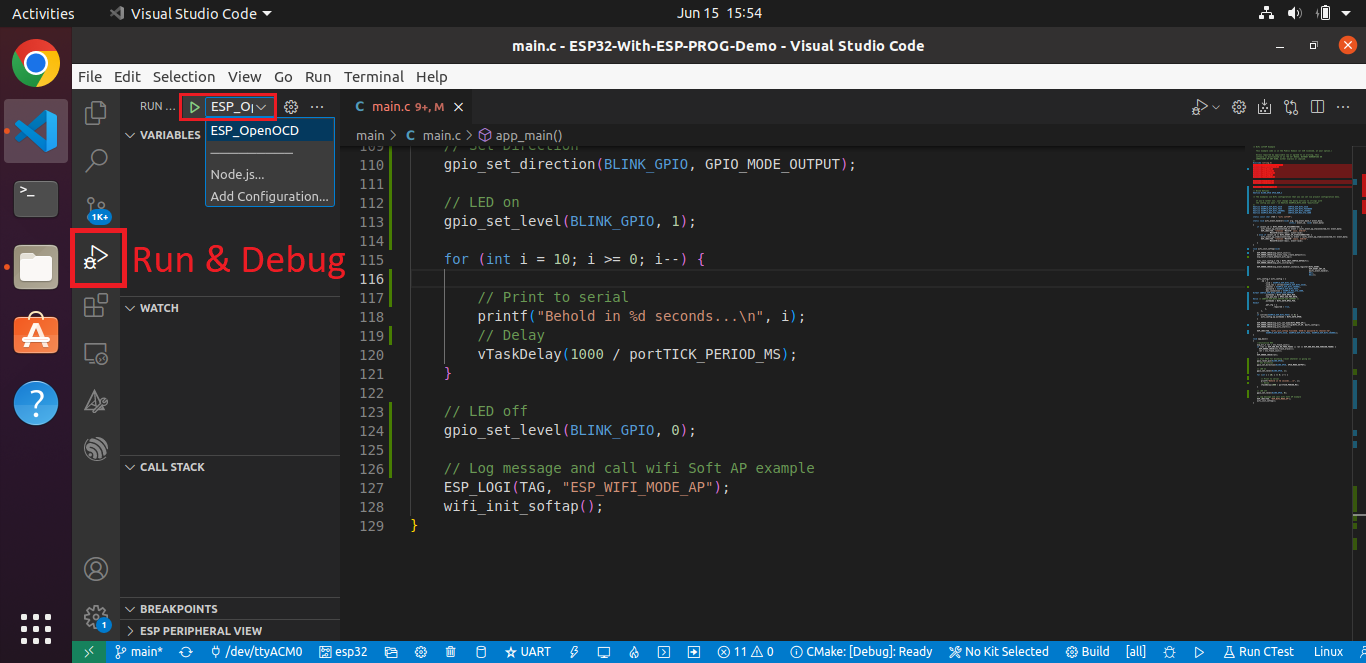Open the Selection menu

[x=183, y=77]
